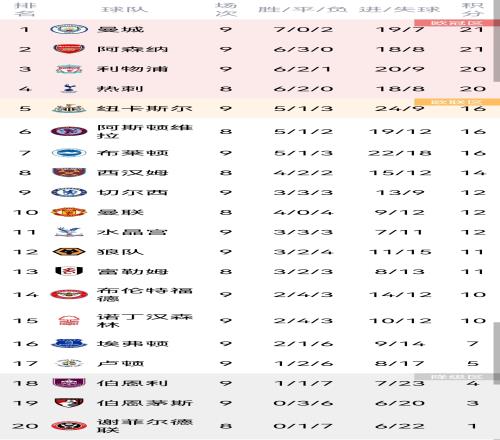This screenshot has height=440, width=500.
Task: Click the Manchester City crest icon
Action: click(x=69, y=29)
